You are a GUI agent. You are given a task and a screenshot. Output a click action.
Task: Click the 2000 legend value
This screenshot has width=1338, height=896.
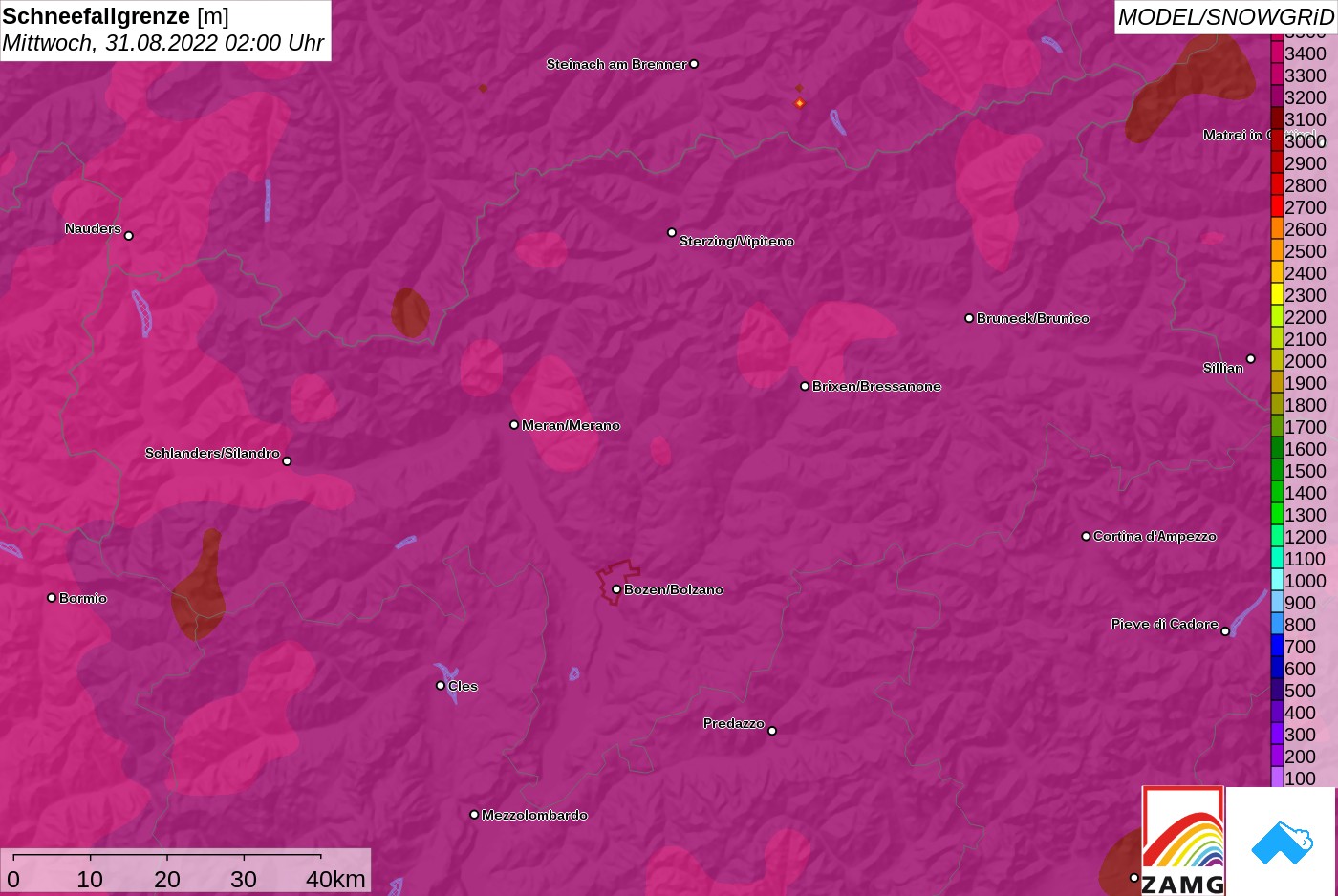point(1306,361)
